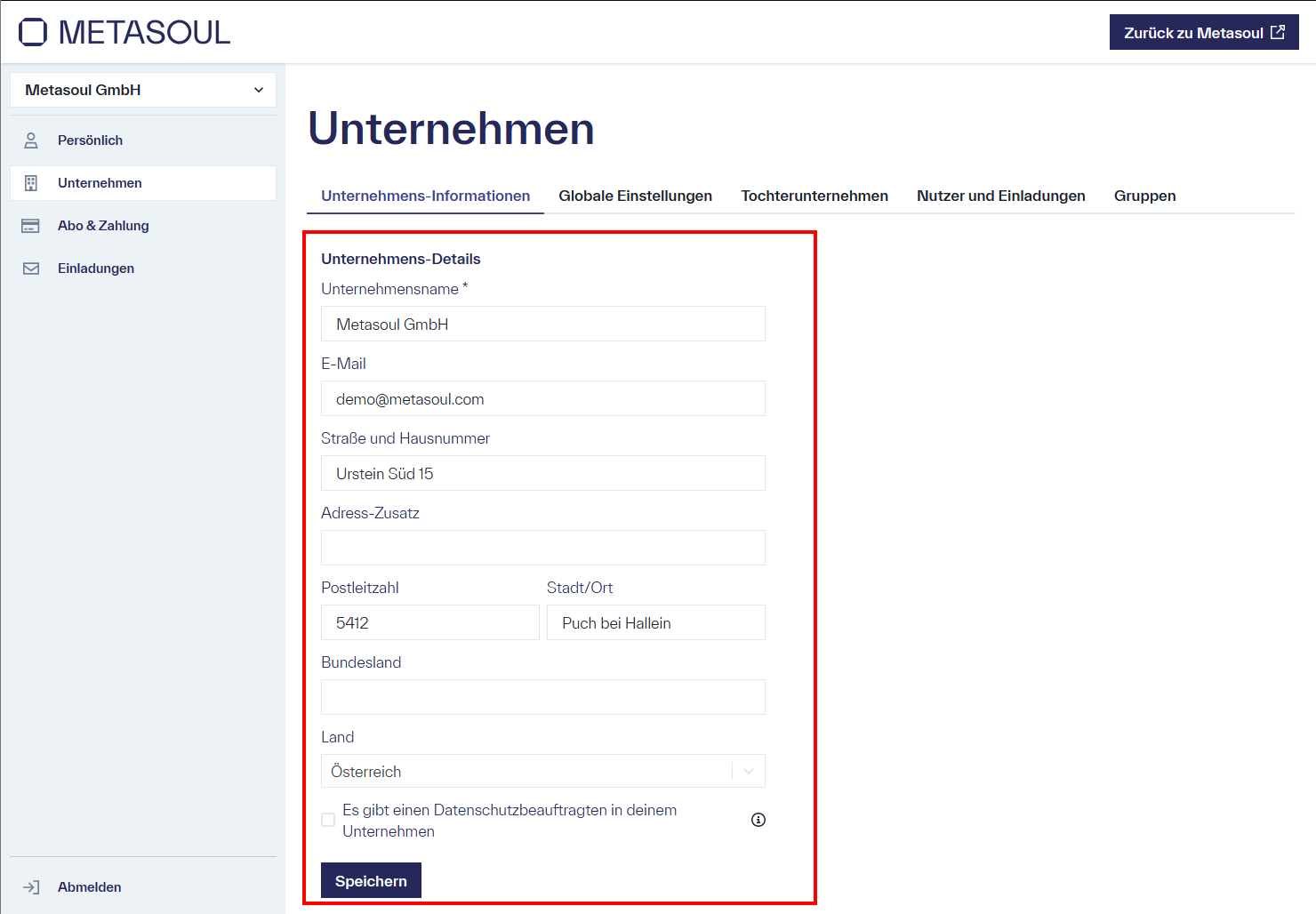Go to the Nutzer und Einladungen tab
The height and width of the screenshot is (914, 1316).
tap(1000, 196)
